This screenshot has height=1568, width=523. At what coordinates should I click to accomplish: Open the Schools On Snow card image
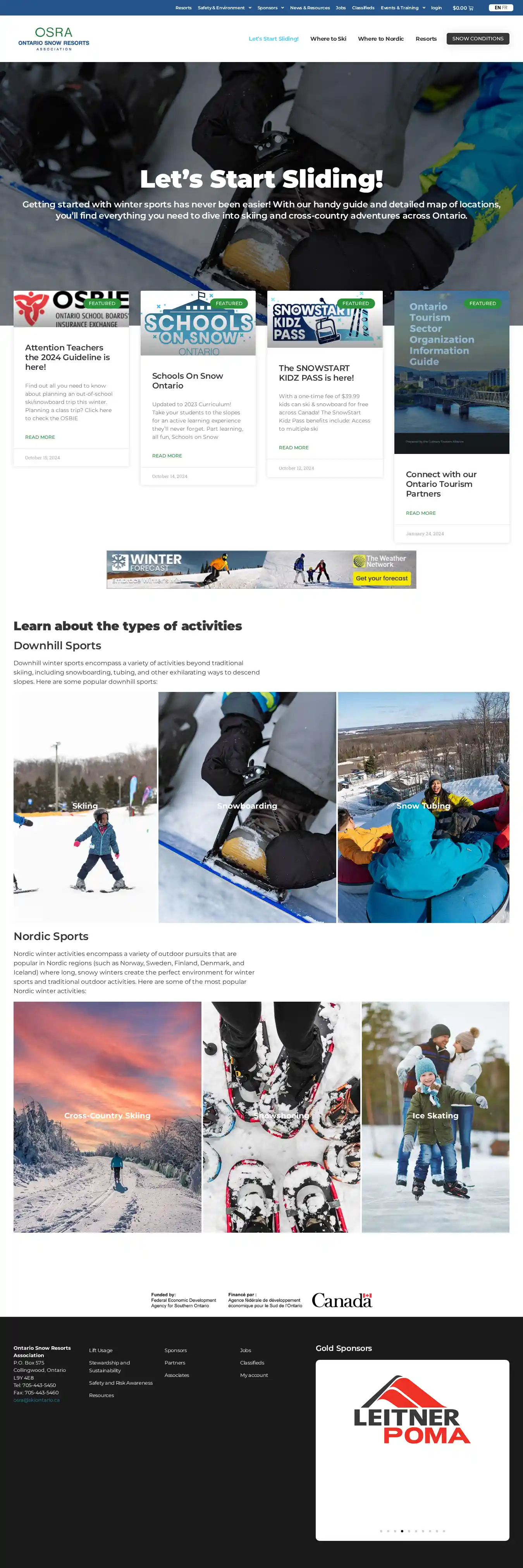click(198, 323)
